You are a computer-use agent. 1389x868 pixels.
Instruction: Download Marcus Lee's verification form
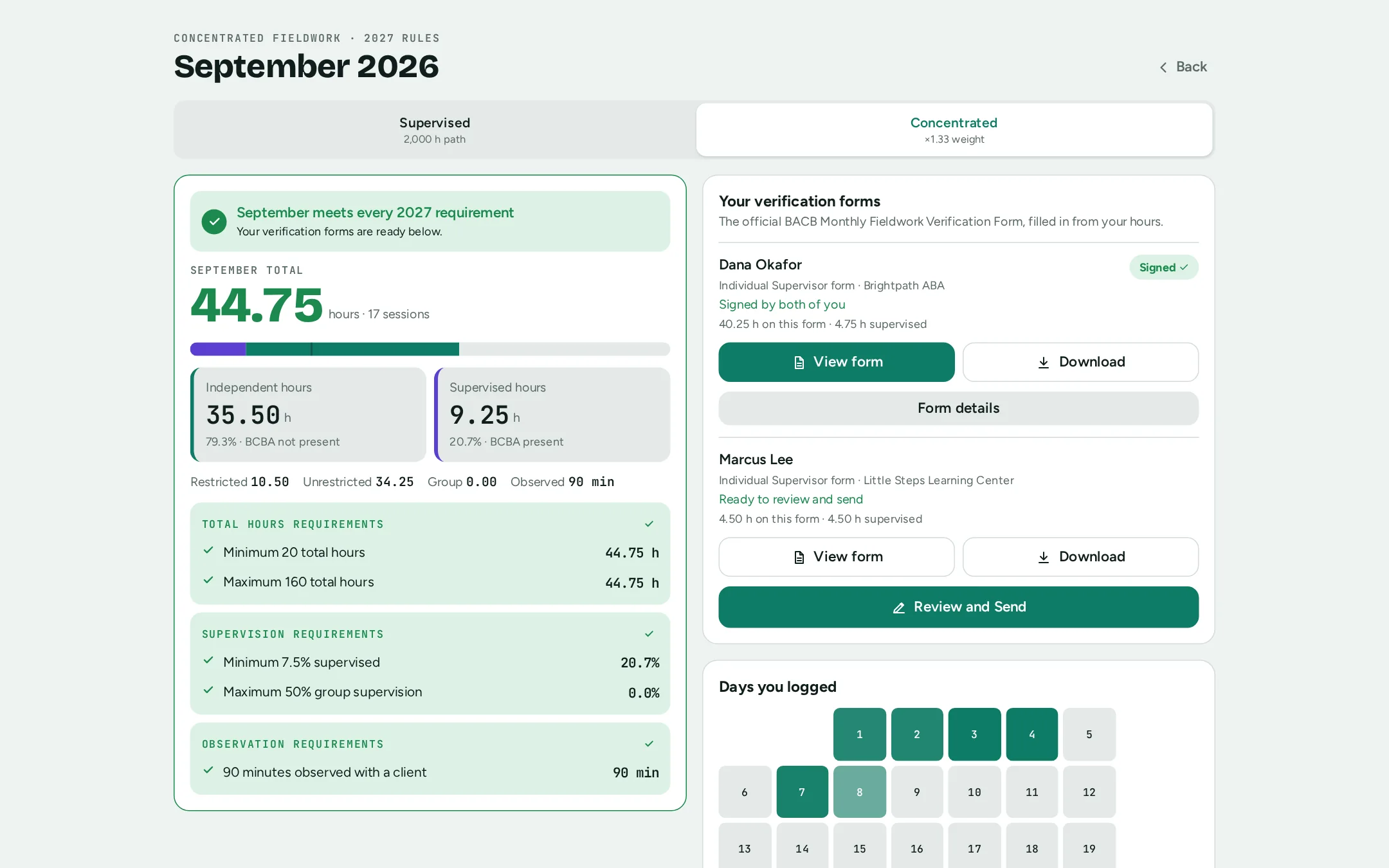tap(1080, 557)
